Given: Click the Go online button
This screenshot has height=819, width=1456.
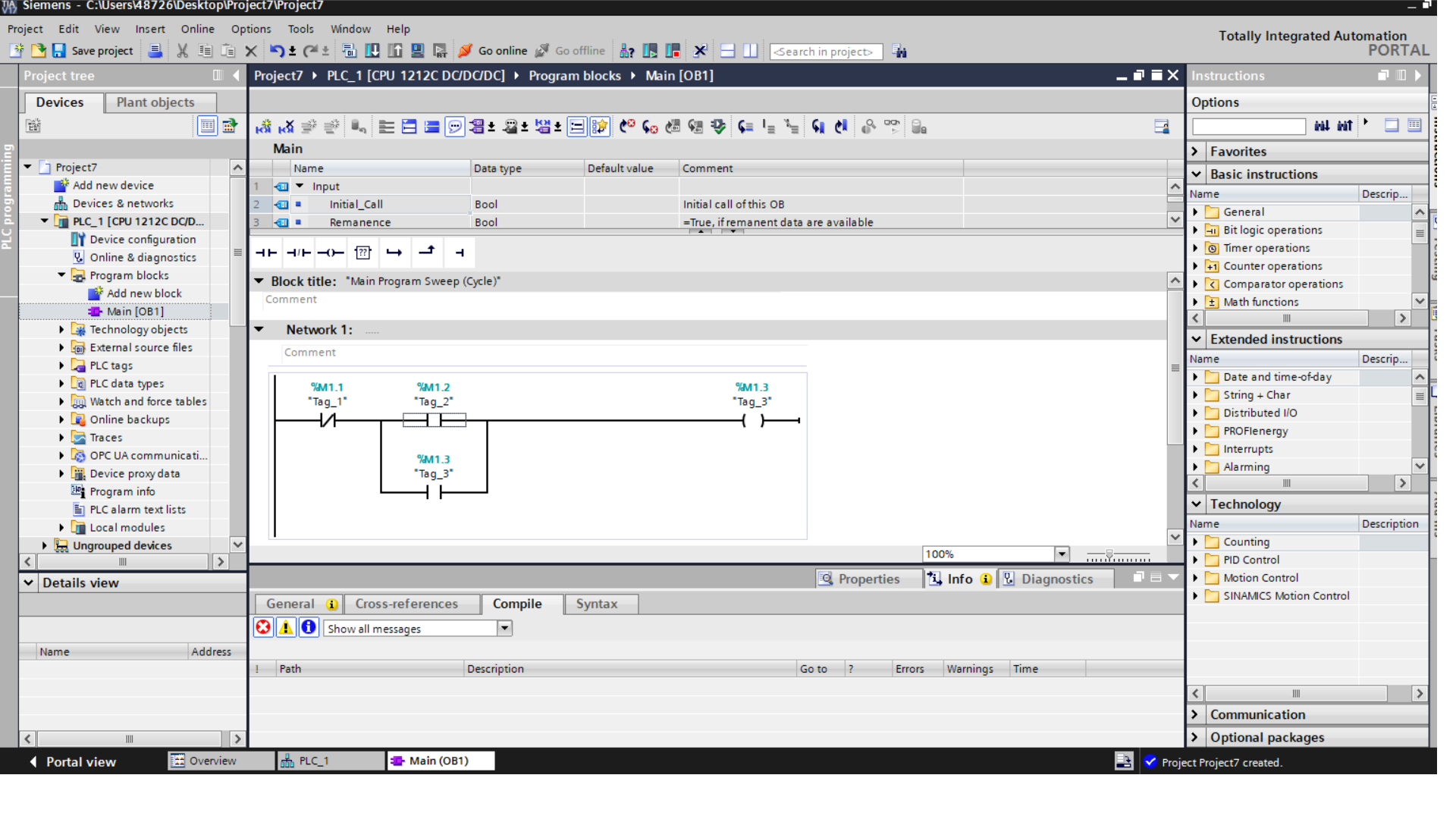Looking at the screenshot, I should (493, 51).
